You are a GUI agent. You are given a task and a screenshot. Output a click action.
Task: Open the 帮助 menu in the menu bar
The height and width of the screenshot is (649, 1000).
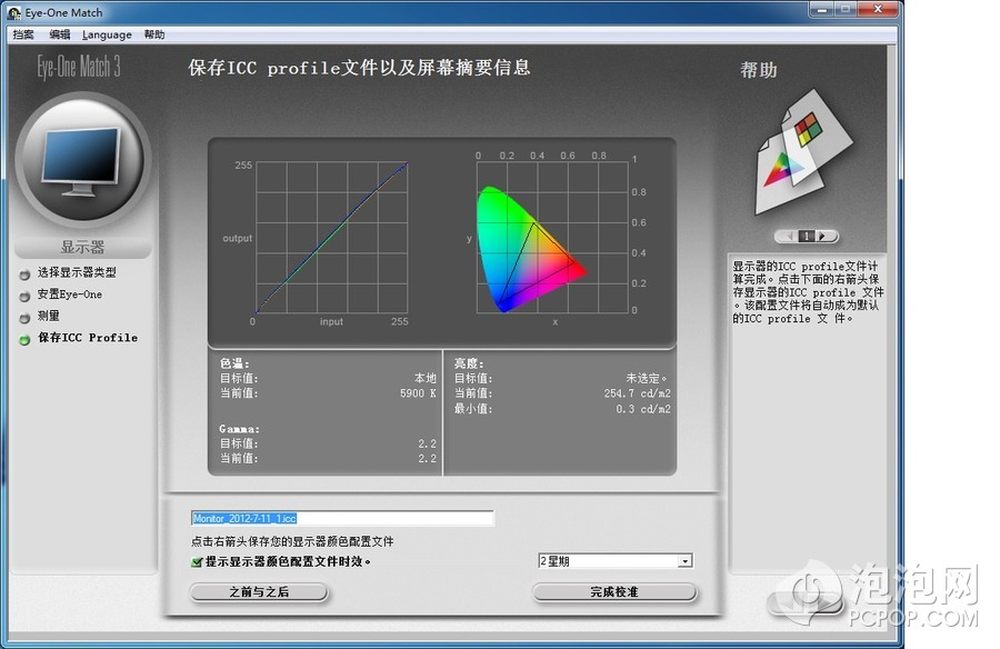154,34
